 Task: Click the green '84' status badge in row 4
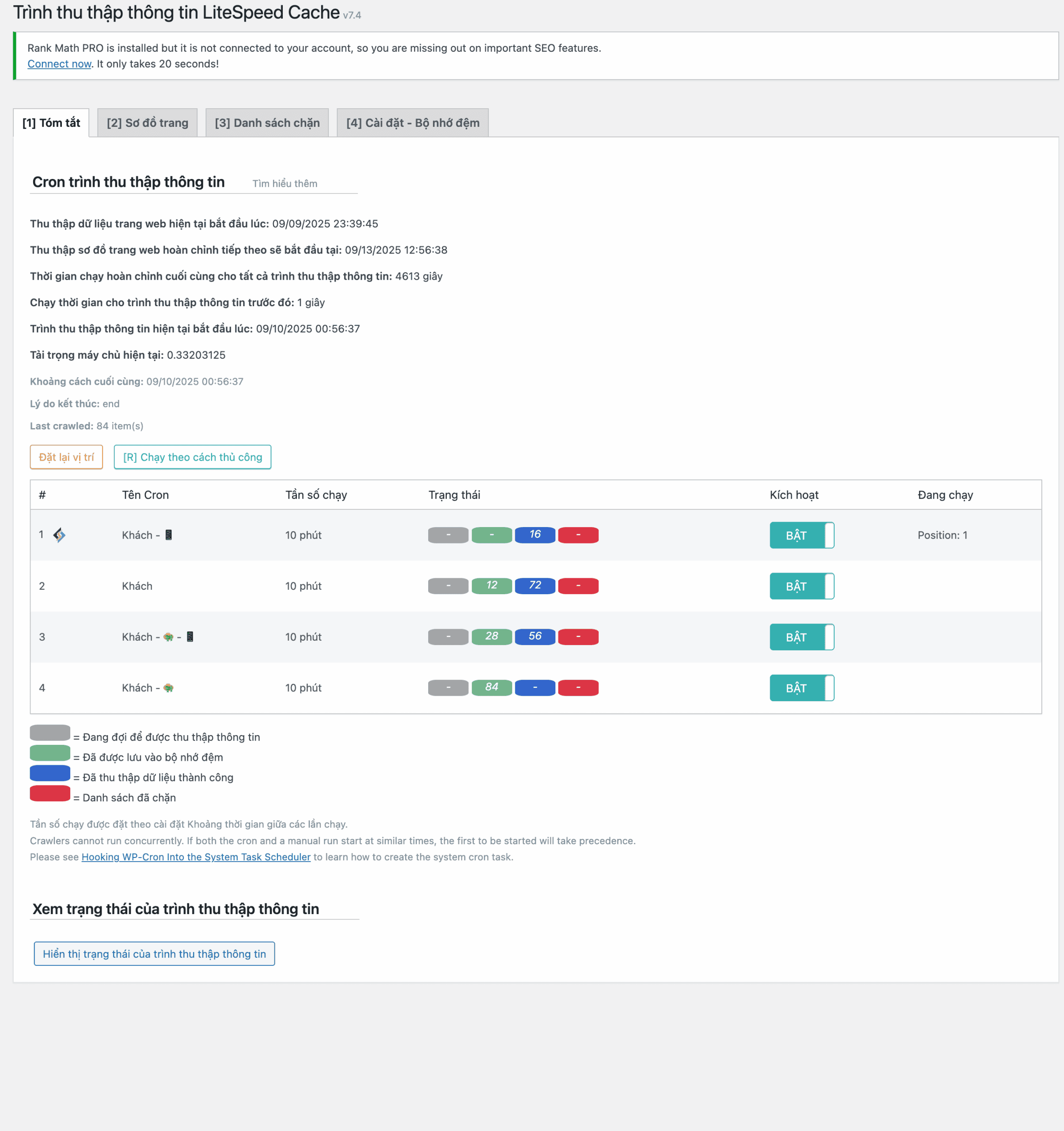[x=492, y=687]
